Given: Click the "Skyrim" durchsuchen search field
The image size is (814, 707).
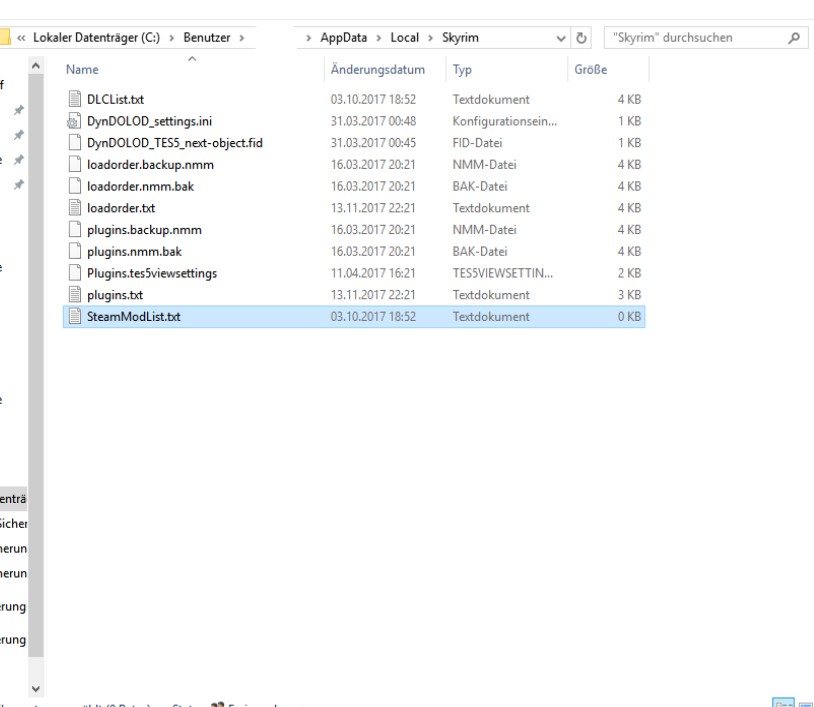Looking at the screenshot, I should (x=690, y=38).
